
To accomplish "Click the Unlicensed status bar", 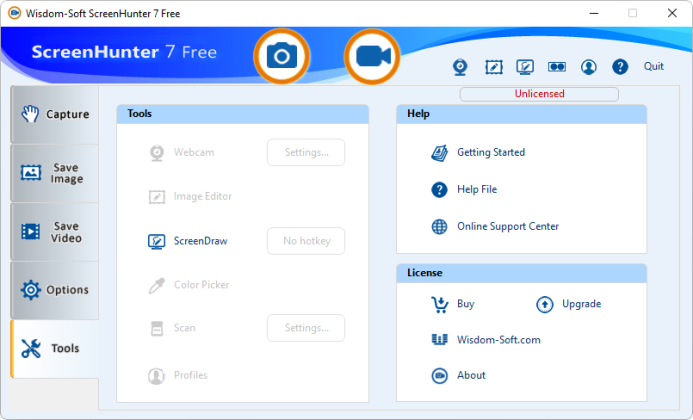I will tap(539, 94).
